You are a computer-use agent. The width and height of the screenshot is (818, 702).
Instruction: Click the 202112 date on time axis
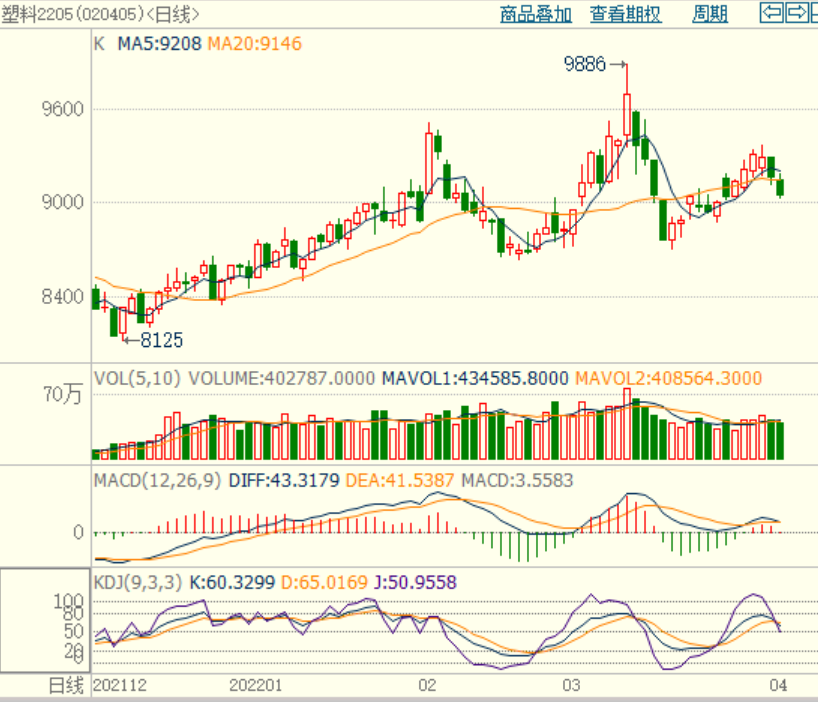click(118, 686)
